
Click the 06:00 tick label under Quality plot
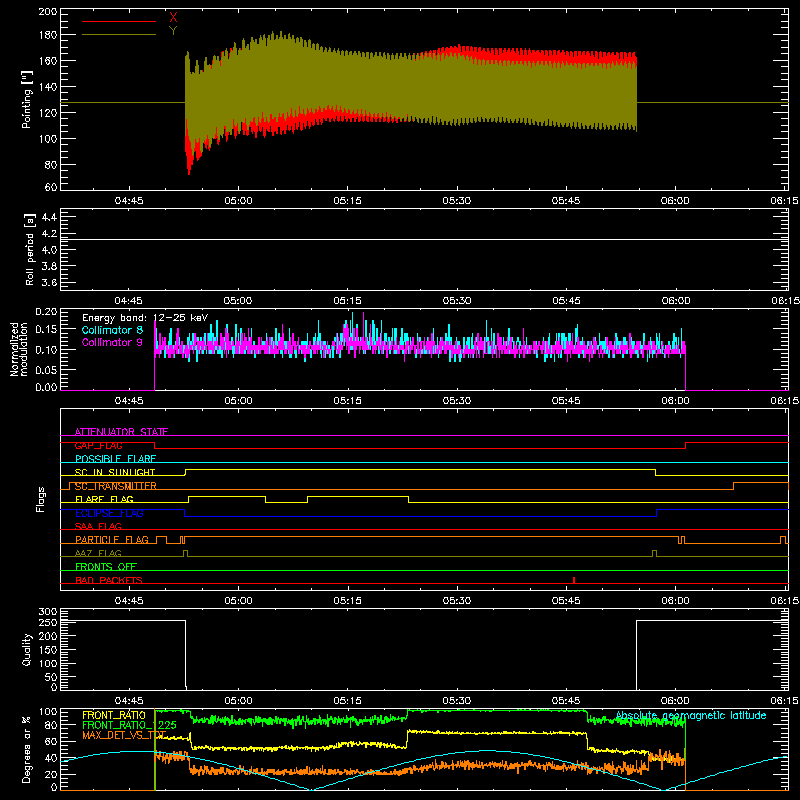click(675, 701)
